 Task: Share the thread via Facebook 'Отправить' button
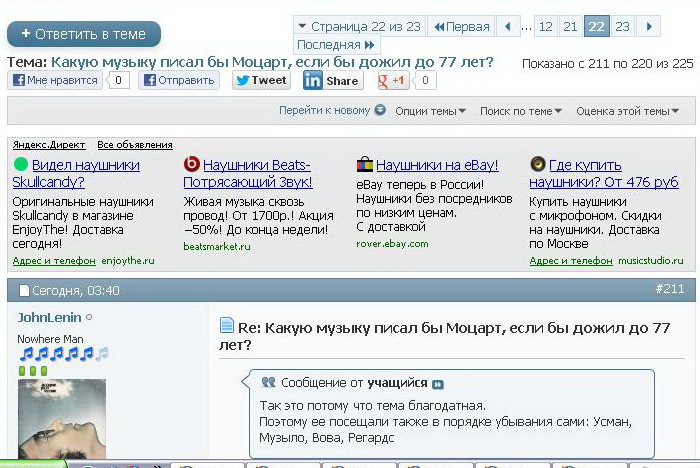pos(178,81)
